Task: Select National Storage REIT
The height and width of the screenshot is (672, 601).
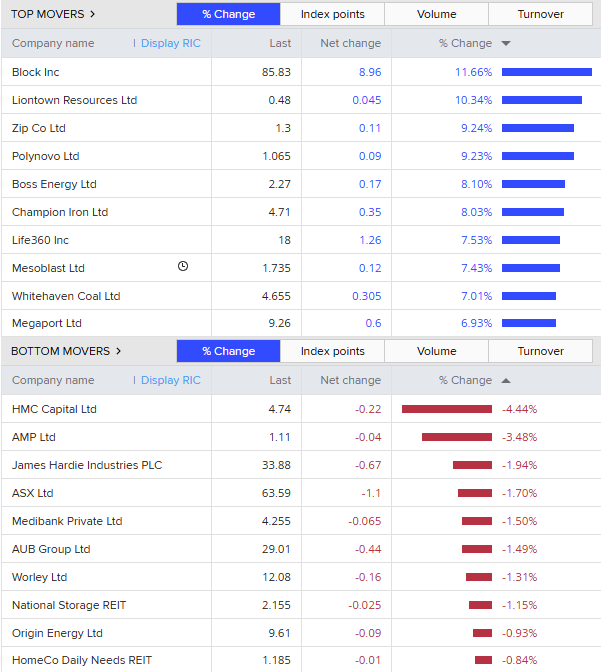Action: pyautogui.click(x=69, y=605)
